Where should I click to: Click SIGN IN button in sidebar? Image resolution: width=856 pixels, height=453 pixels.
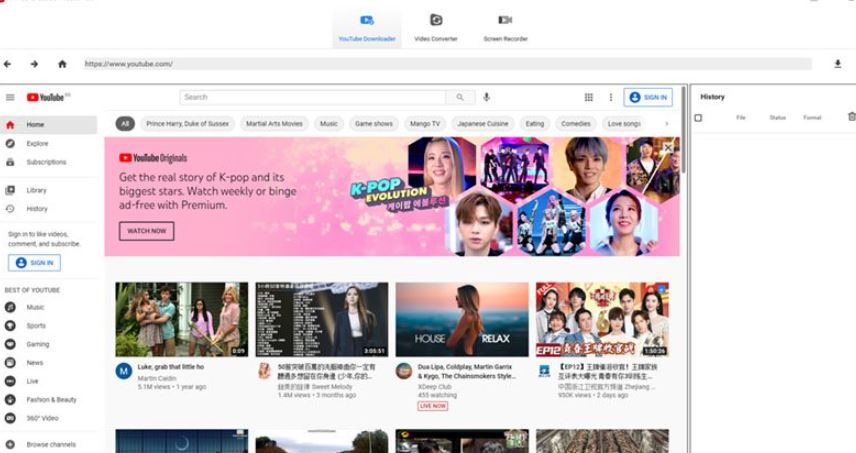(x=34, y=263)
